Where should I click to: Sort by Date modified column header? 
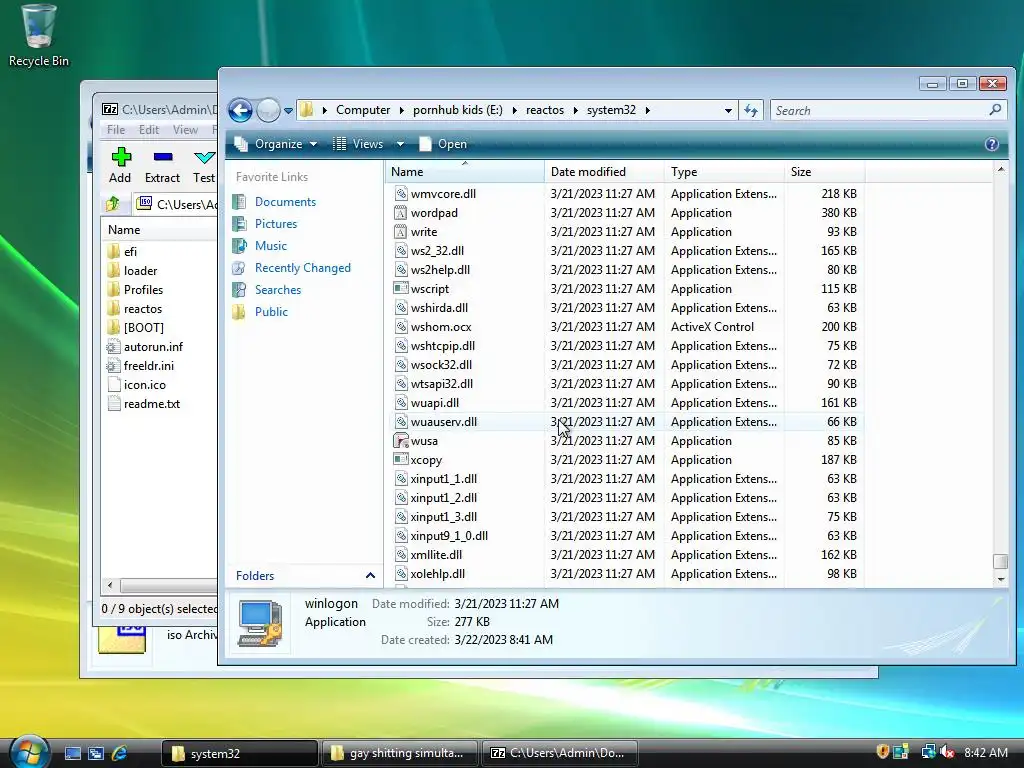point(604,172)
